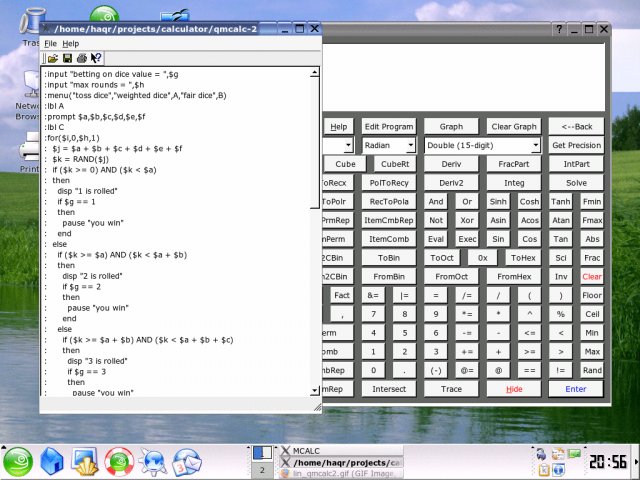640x480 pixels.
Task: Click the blue Enter button
Action: click(x=576, y=389)
